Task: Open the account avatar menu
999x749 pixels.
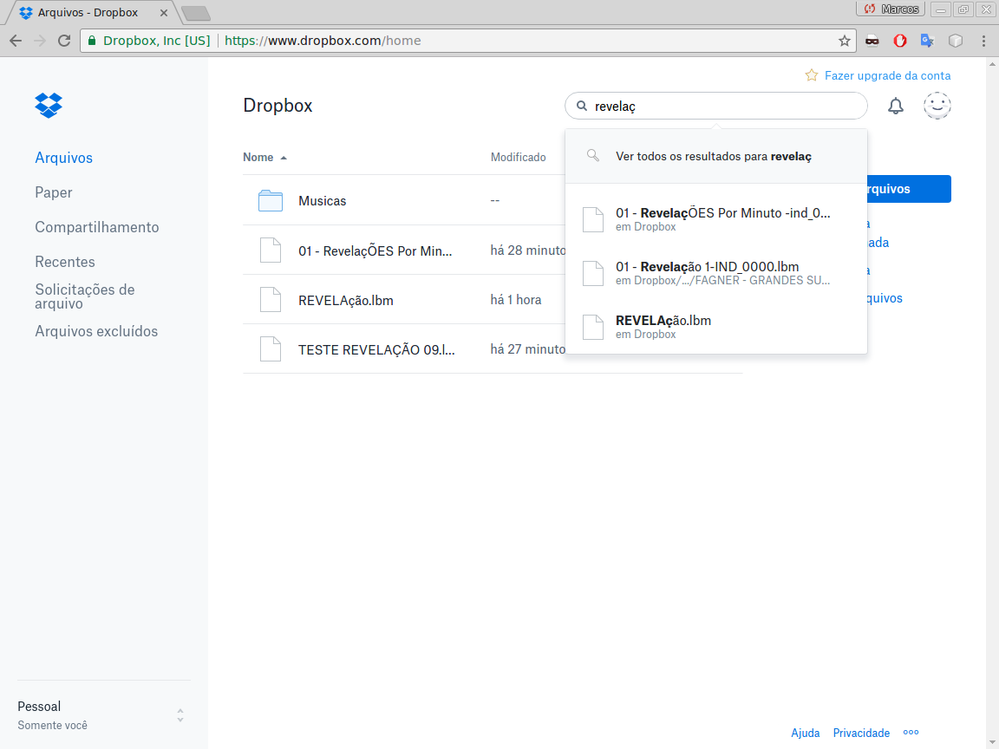Action: pos(937,106)
